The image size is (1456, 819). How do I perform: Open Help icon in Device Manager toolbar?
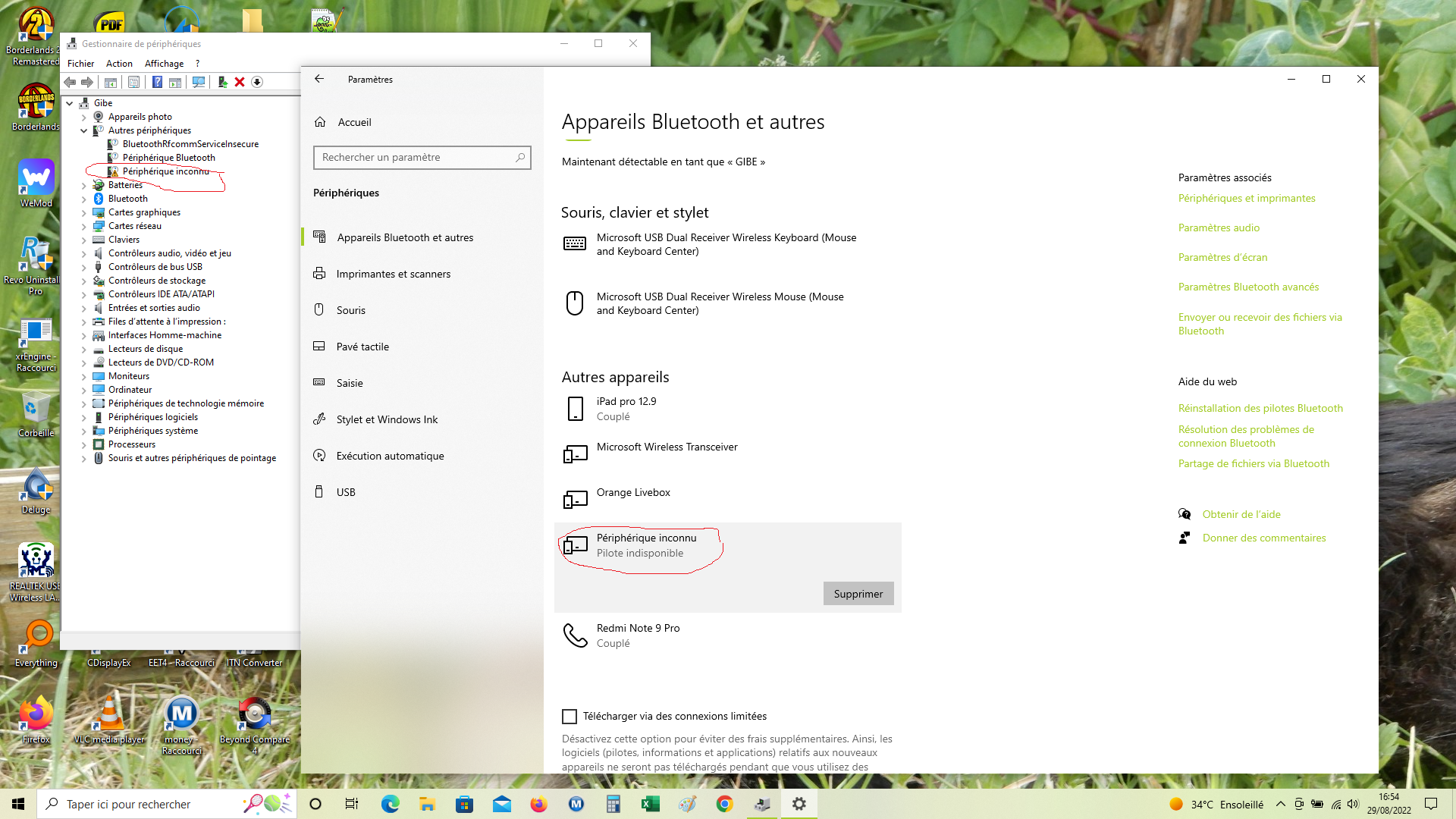coord(157,82)
